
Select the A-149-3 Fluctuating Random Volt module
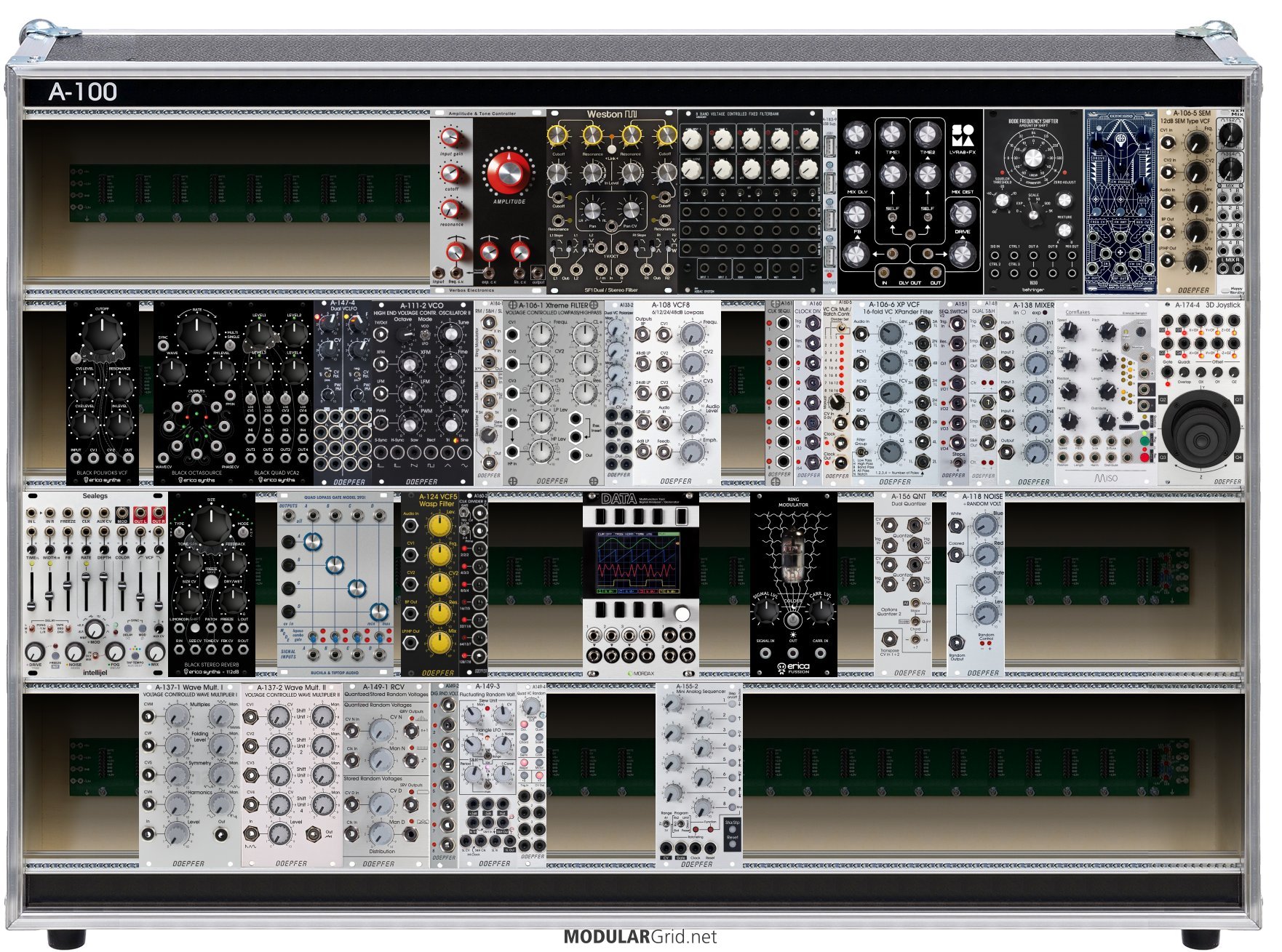coord(488,776)
